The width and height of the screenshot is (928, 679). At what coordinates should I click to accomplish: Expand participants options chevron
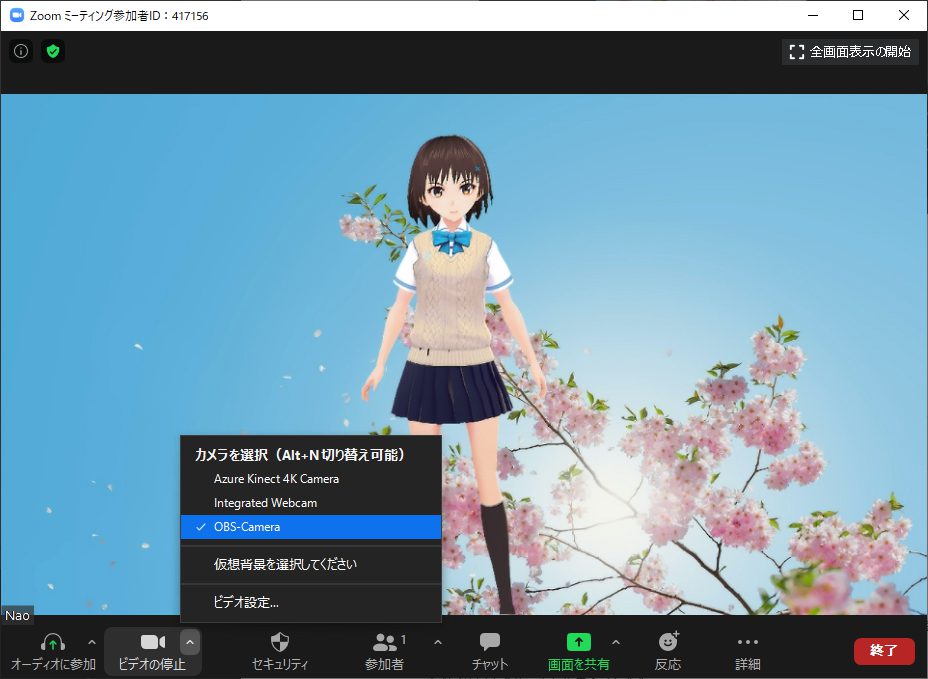pos(438,642)
